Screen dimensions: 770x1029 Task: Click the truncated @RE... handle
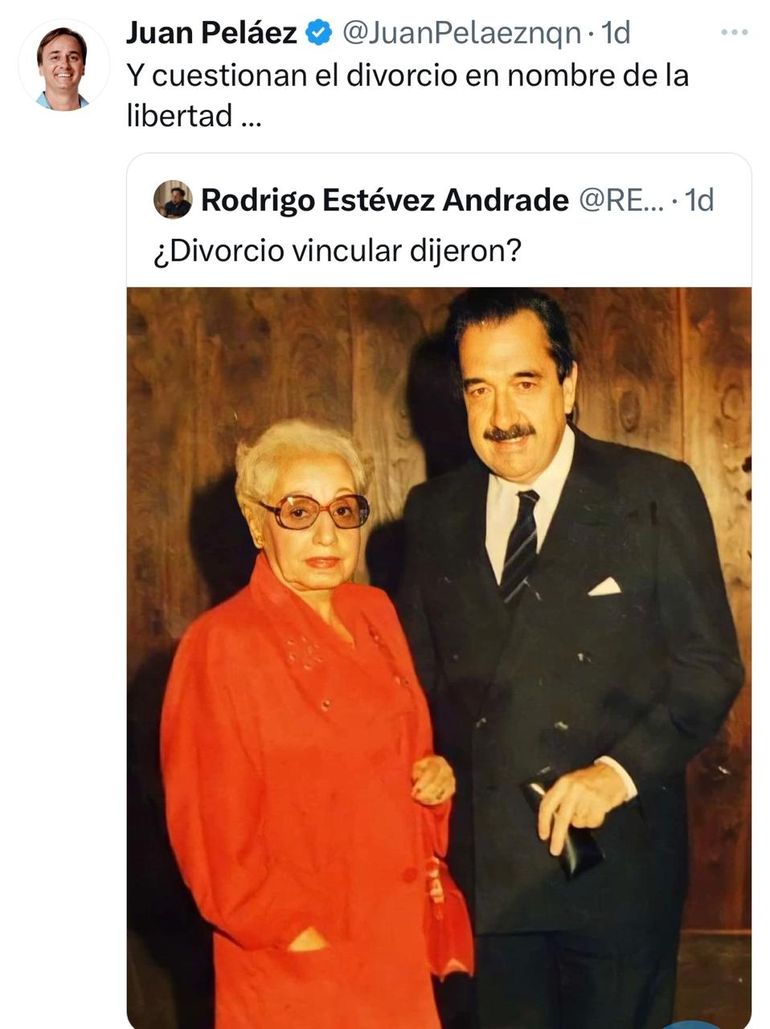(x=620, y=200)
